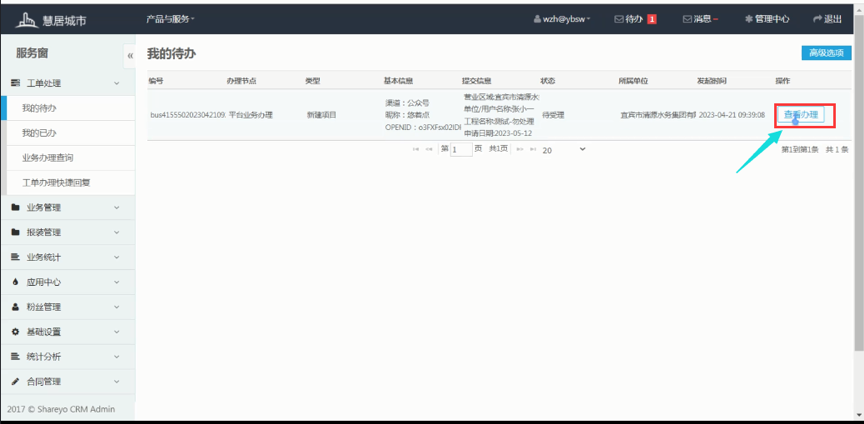
Task: Go to last page pagination icon
Action: pyautogui.click(x=534, y=149)
